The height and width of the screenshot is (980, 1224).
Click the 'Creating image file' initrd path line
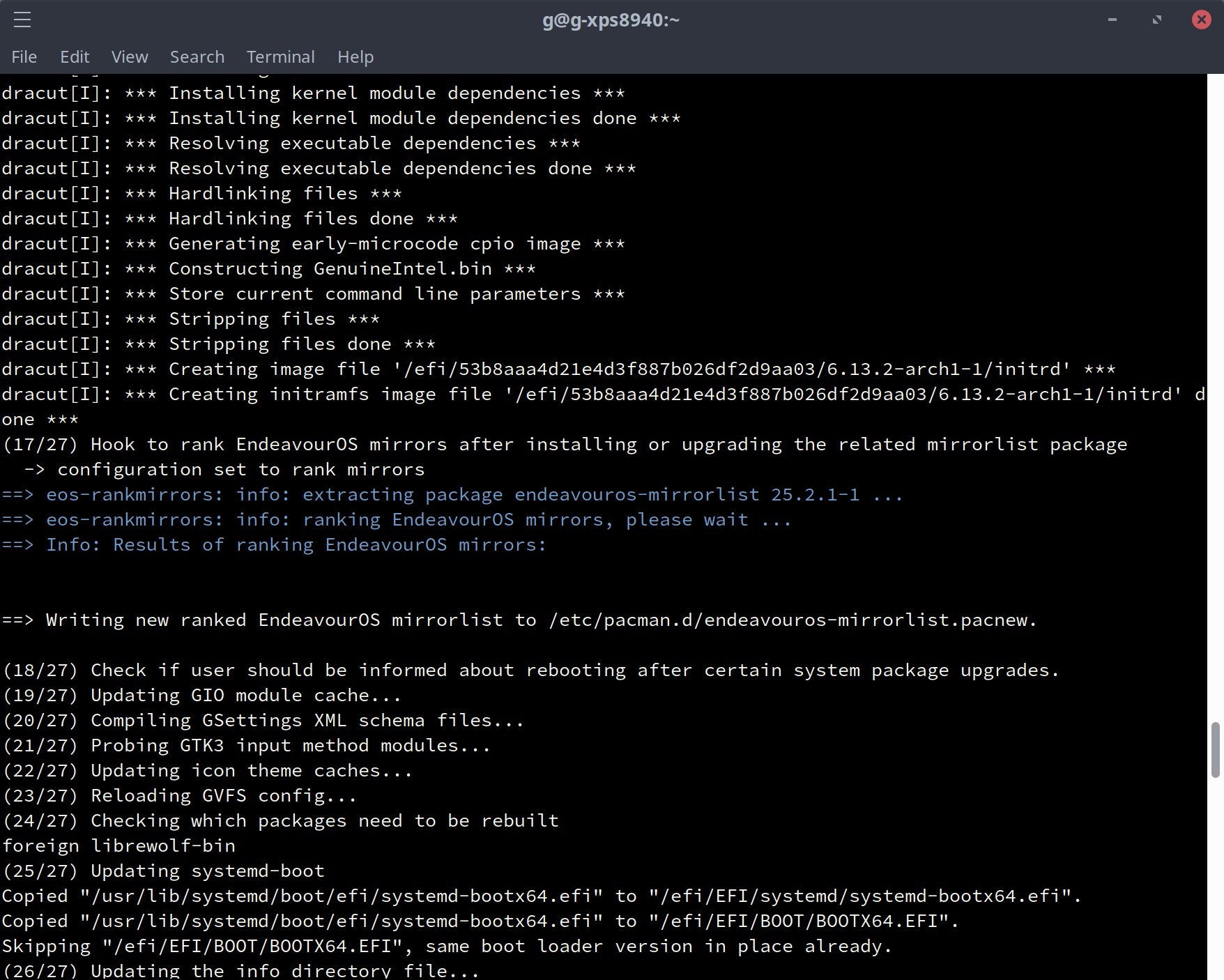pyautogui.click(x=558, y=369)
